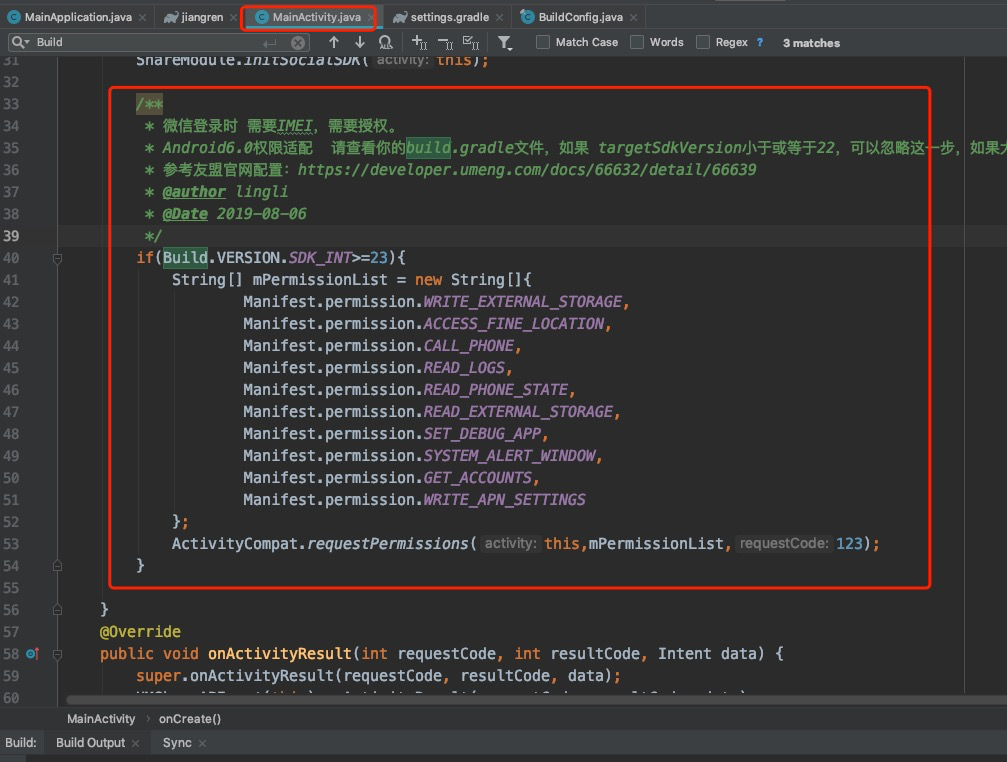The width and height of the screenshot is (1007, 762).
Task: Click the Build: panel label
Action: tap(21, 743)
